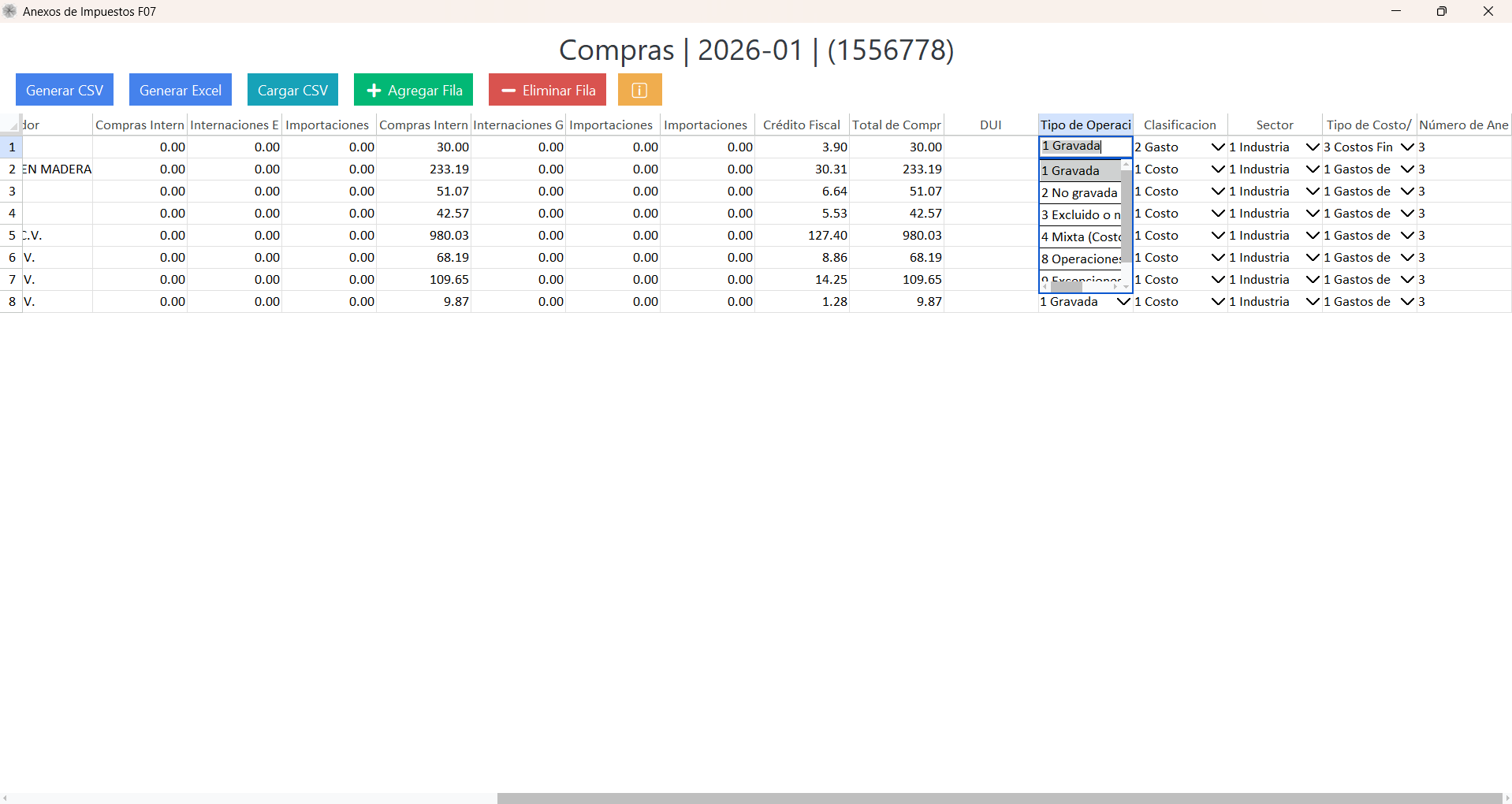Open Clasificacion dropdown in row 3
The image size is (1512, 804).
point(1218,192)
